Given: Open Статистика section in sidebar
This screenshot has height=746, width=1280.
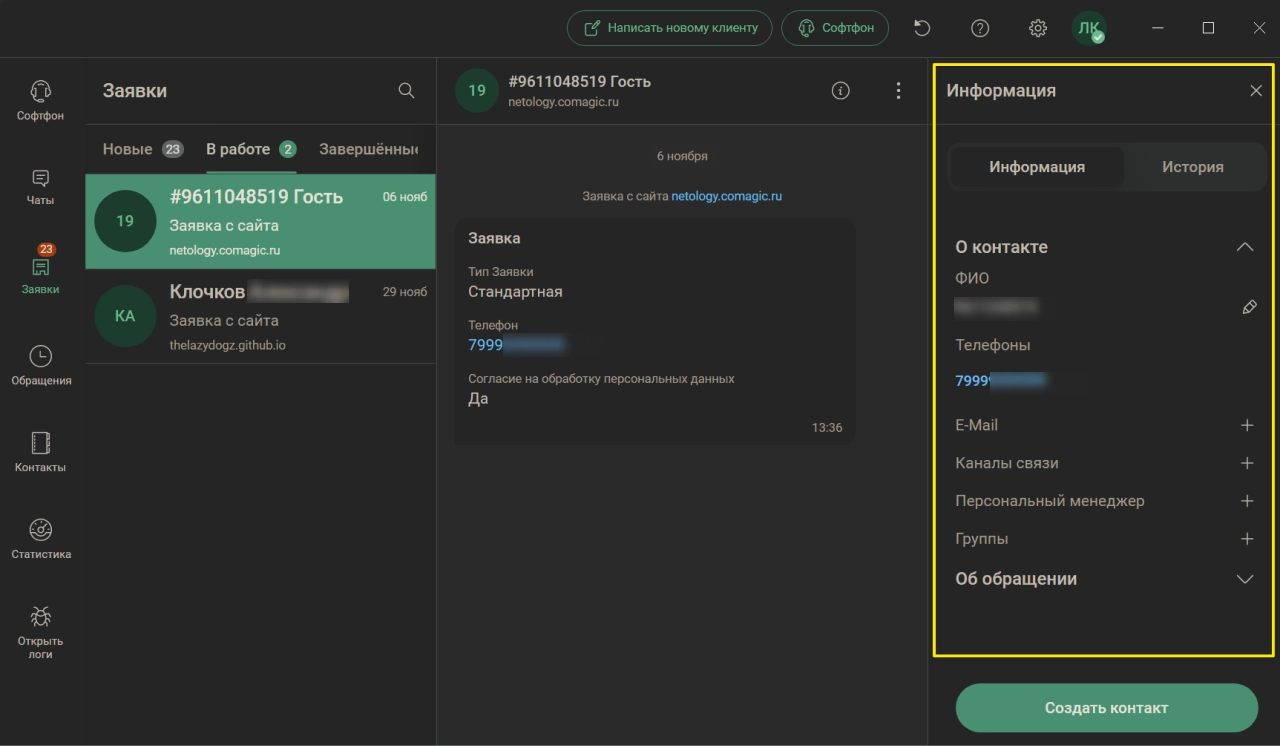Looking at the screenshot, I should [x=40, y=539].
